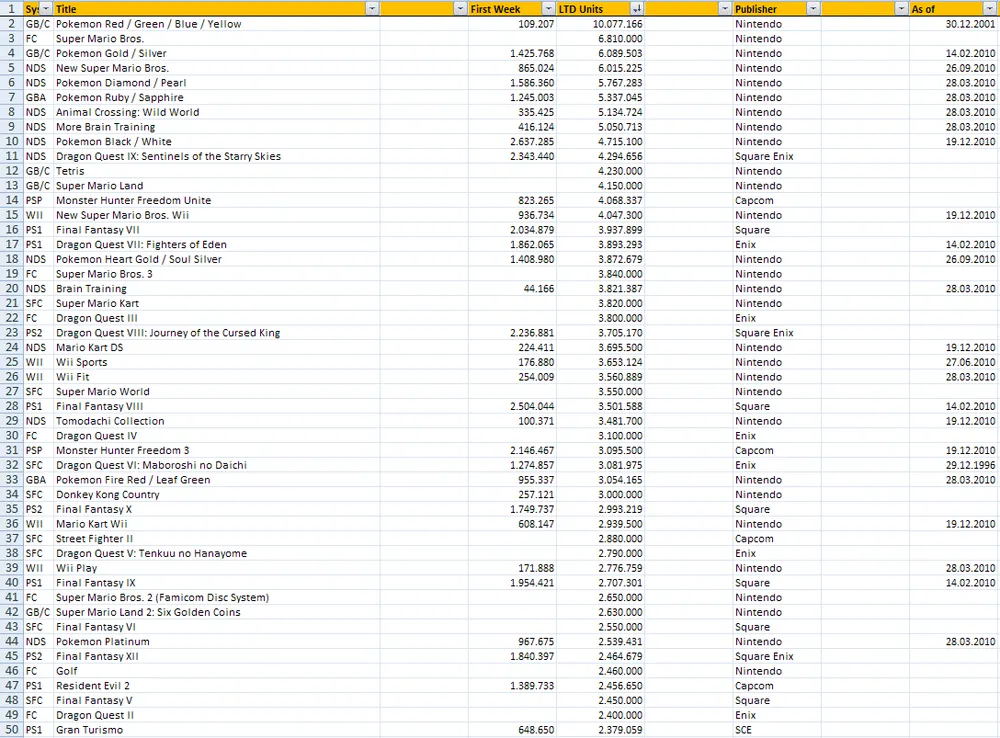Select the Gran Turismo title cell
The image size is (1000, 738).
pos(90,730)
